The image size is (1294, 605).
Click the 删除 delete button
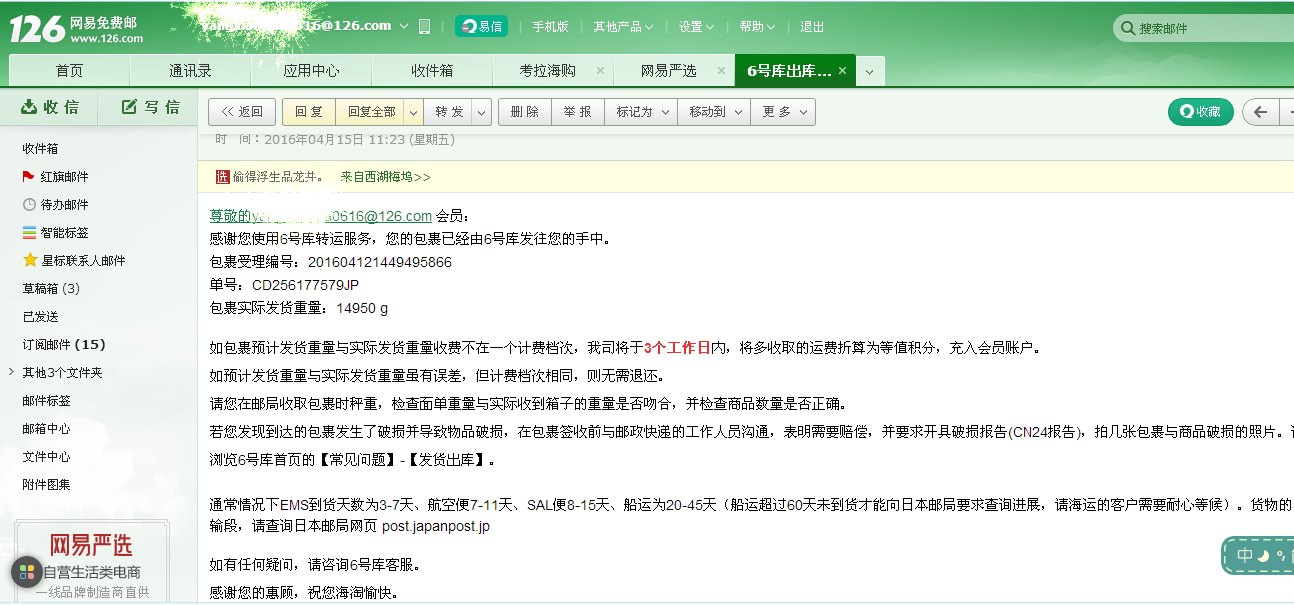click(524, 112)
